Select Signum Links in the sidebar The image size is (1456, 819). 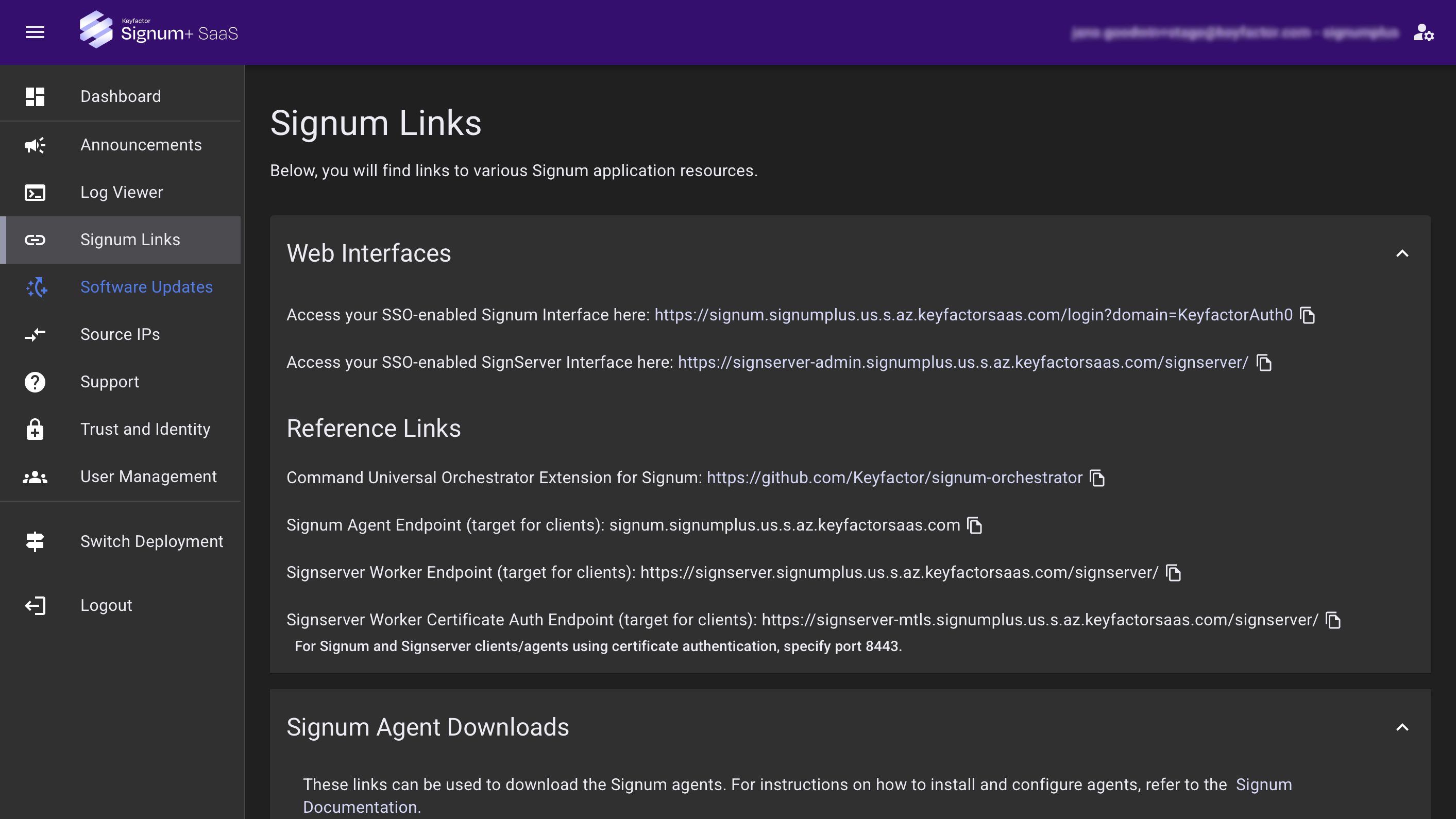click(x=121, y=240)
